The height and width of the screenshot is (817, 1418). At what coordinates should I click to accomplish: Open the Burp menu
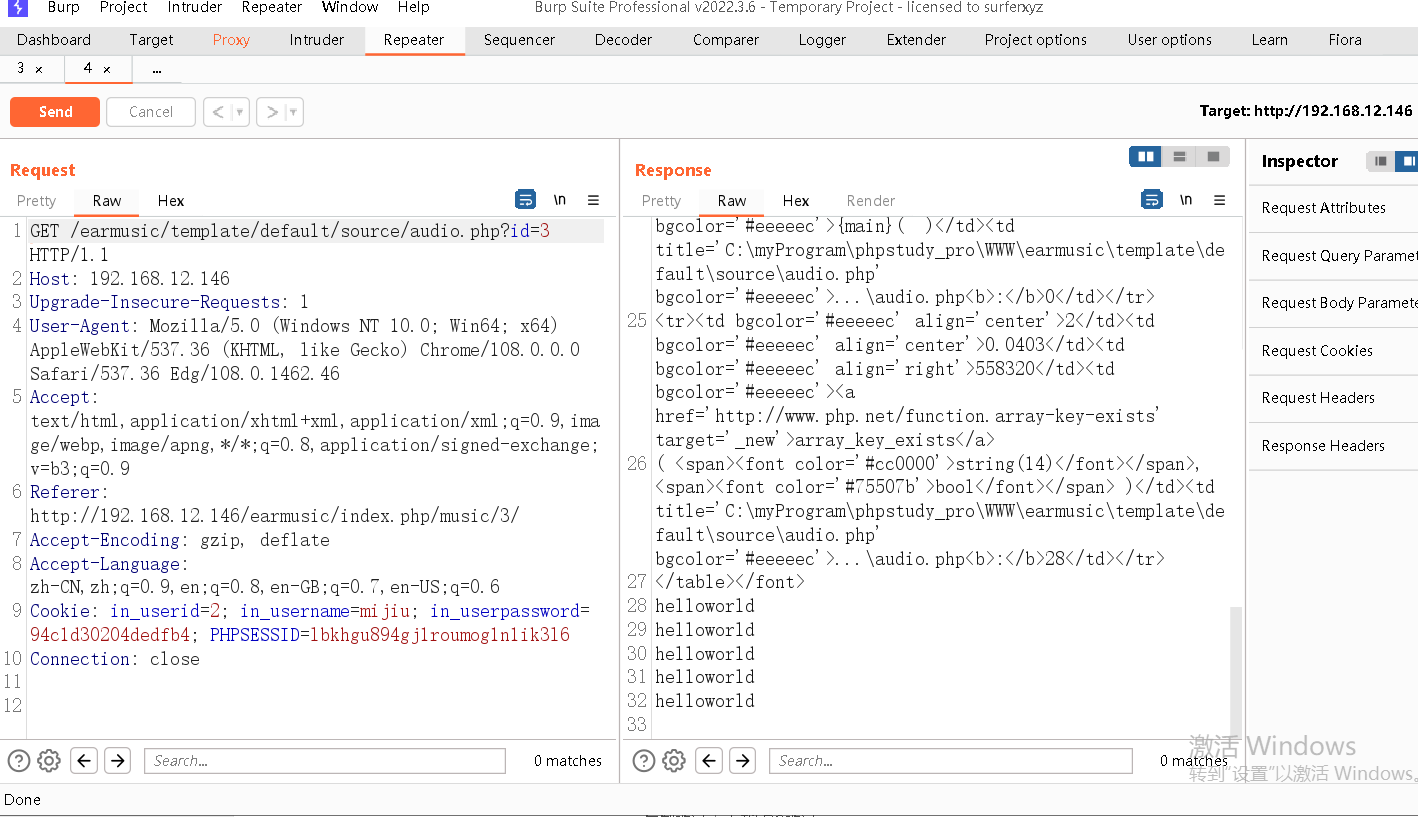pos(63,7)
